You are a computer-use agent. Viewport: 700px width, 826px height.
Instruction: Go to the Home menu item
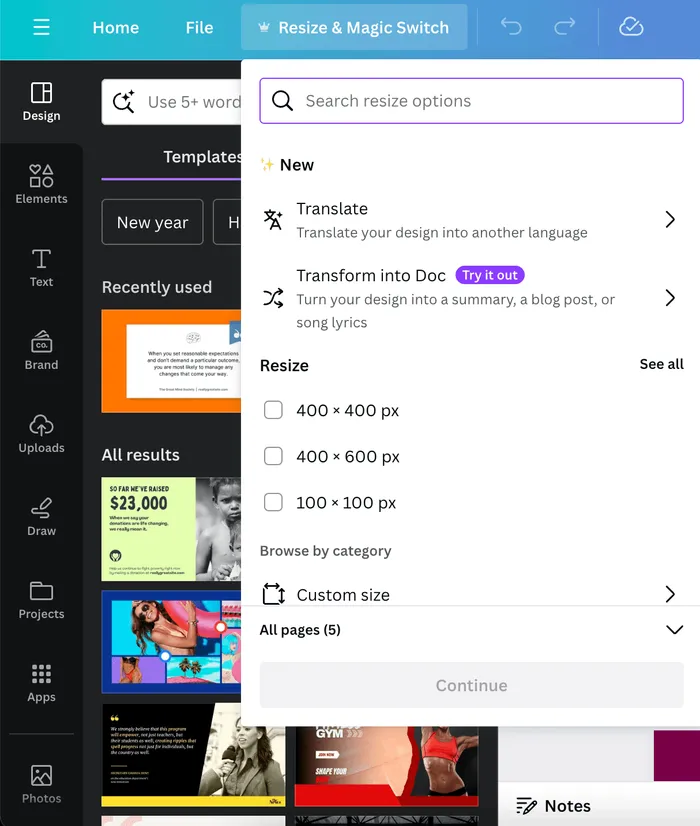[x=116, y=27]
